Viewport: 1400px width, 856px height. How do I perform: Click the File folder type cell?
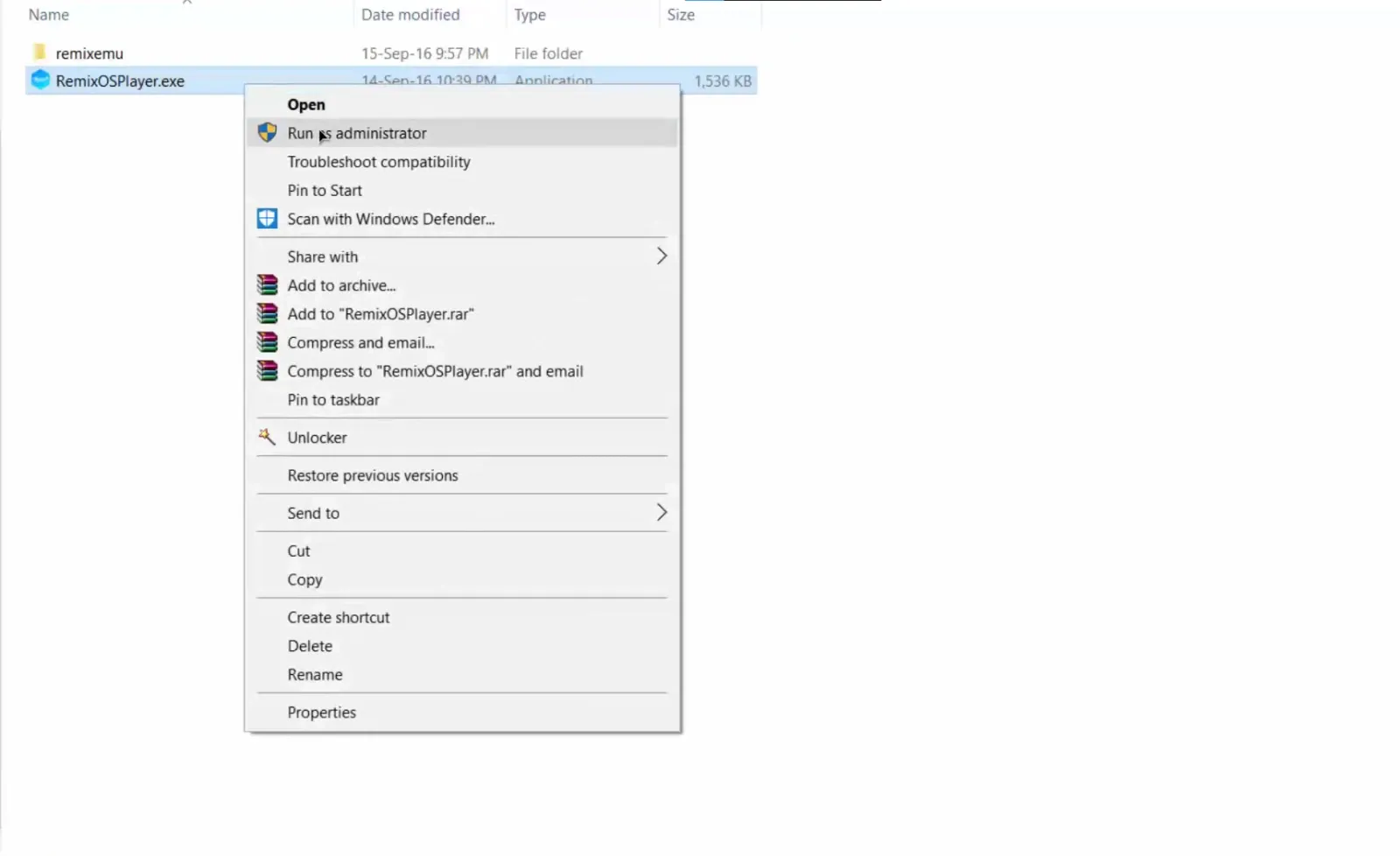[x=549, y=53]
